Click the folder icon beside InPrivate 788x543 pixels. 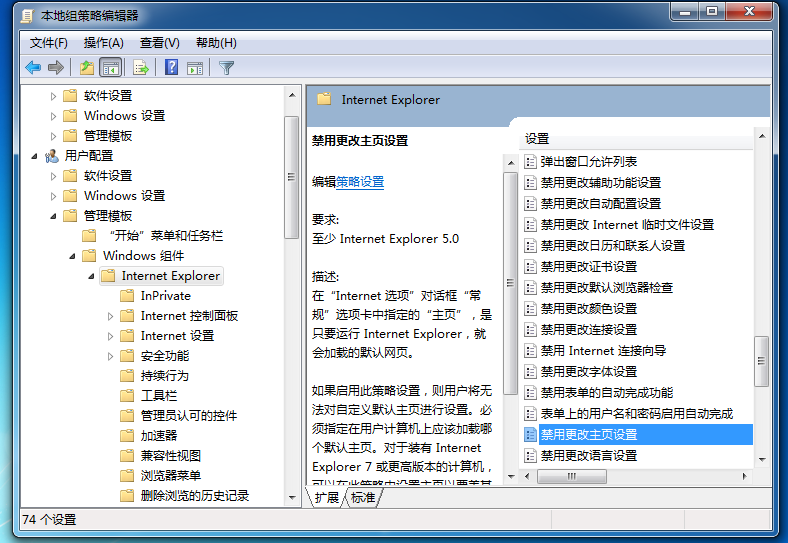click(127, 296)
